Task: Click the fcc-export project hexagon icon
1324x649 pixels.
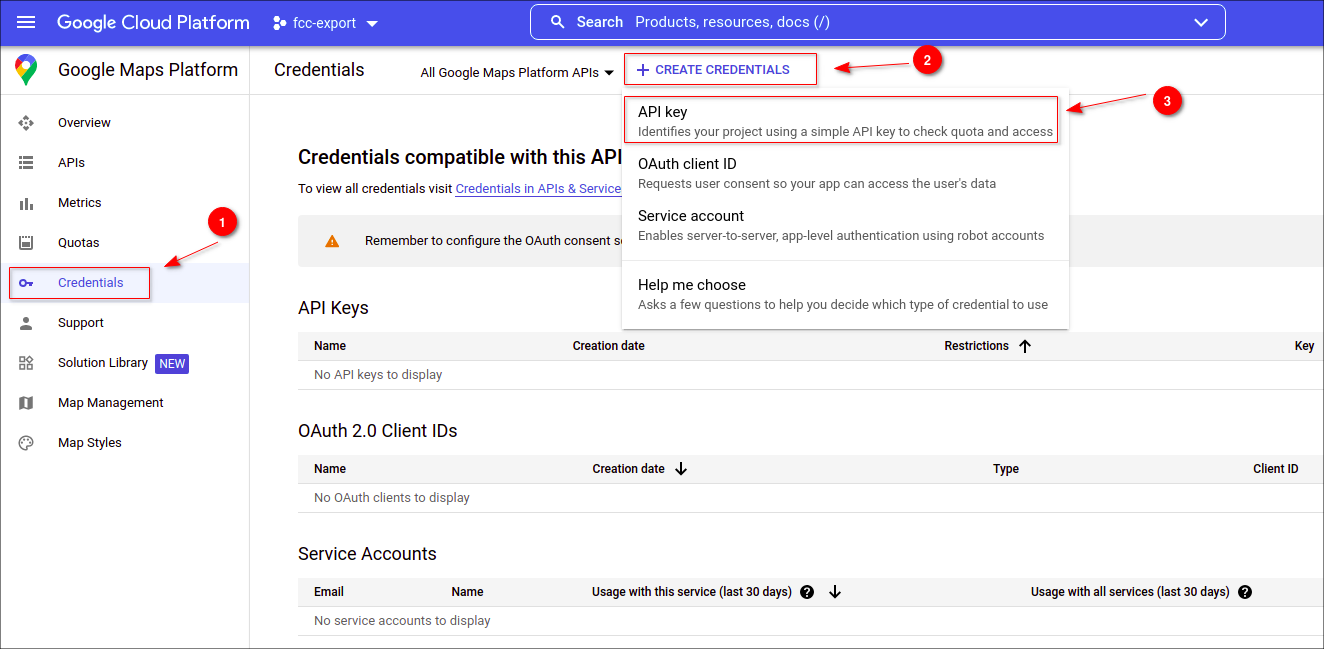Action: click(x=280, y=23)
